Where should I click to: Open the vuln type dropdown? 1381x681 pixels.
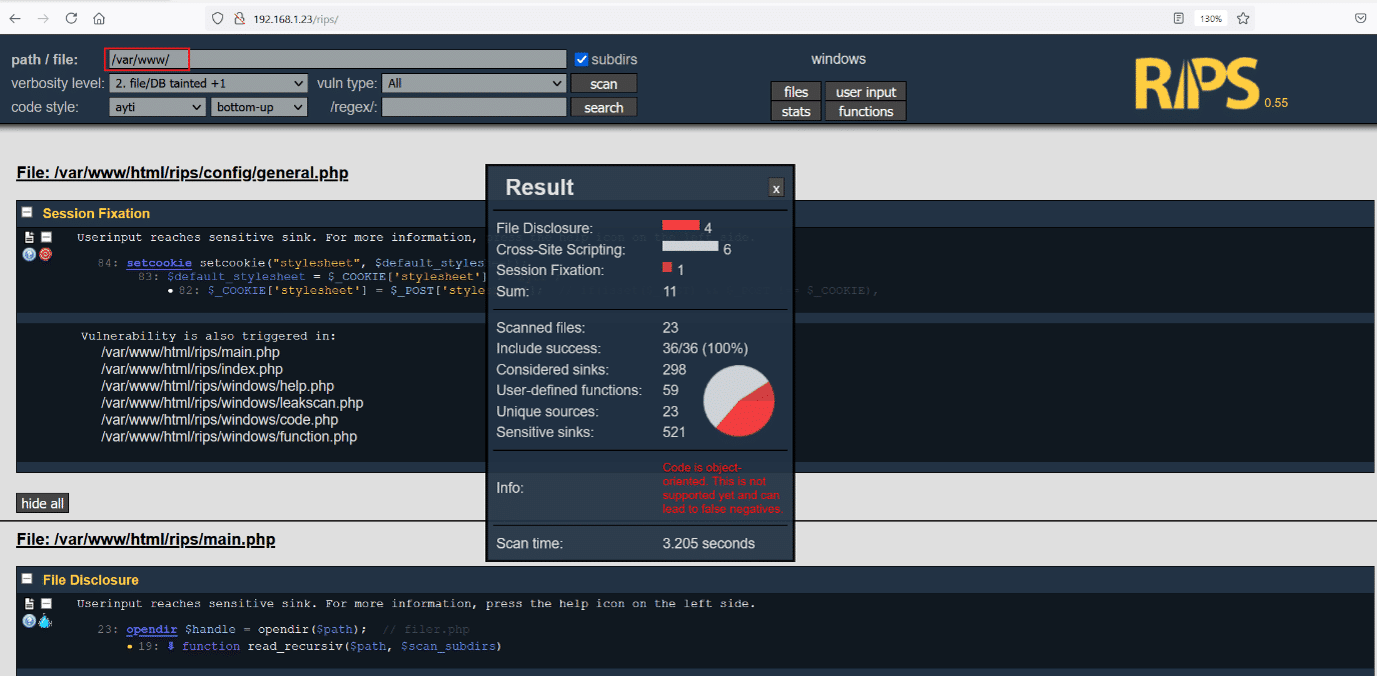click(474, 84)
